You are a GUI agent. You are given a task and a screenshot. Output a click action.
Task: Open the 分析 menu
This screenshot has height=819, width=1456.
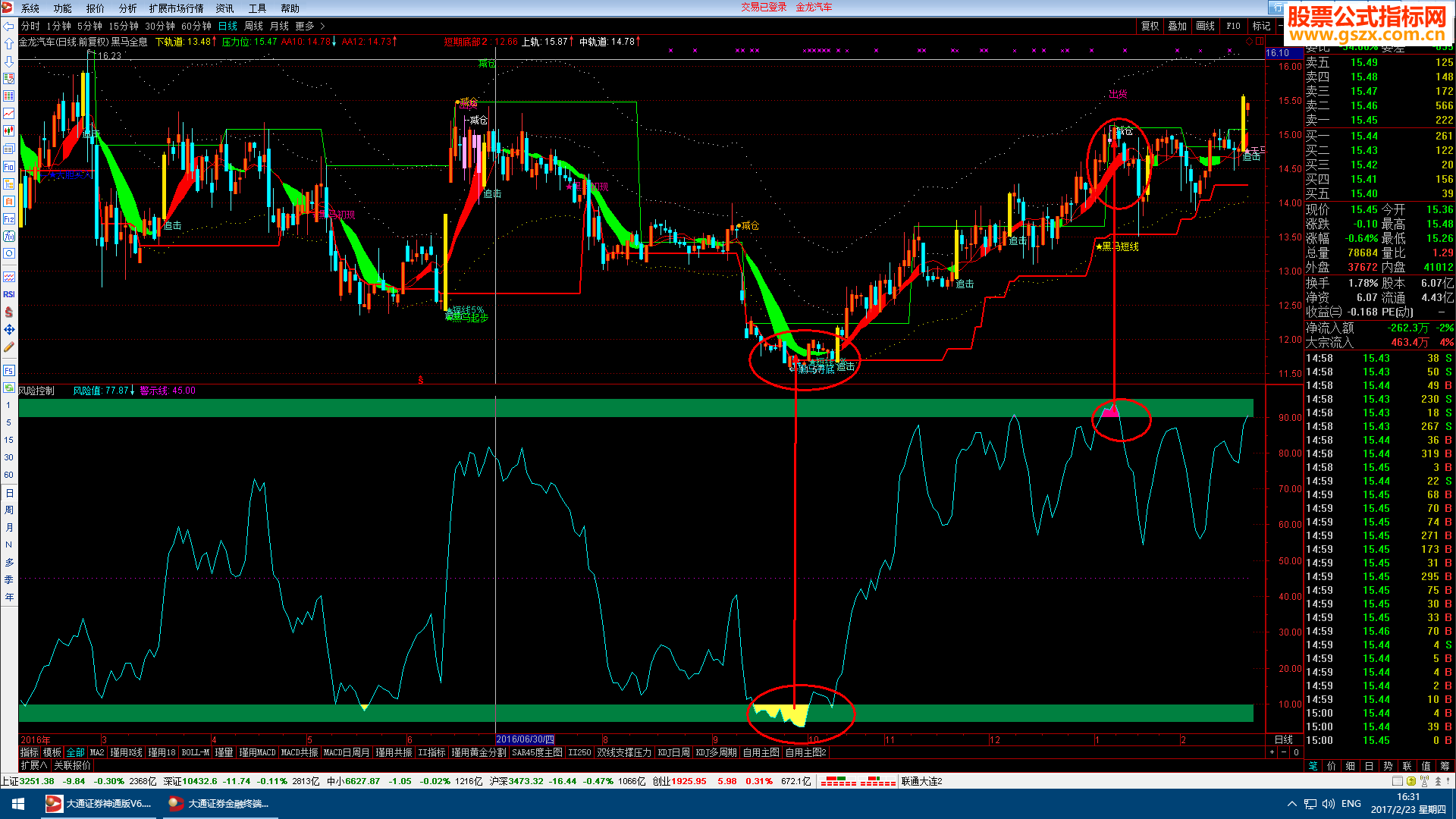(128, 8)
